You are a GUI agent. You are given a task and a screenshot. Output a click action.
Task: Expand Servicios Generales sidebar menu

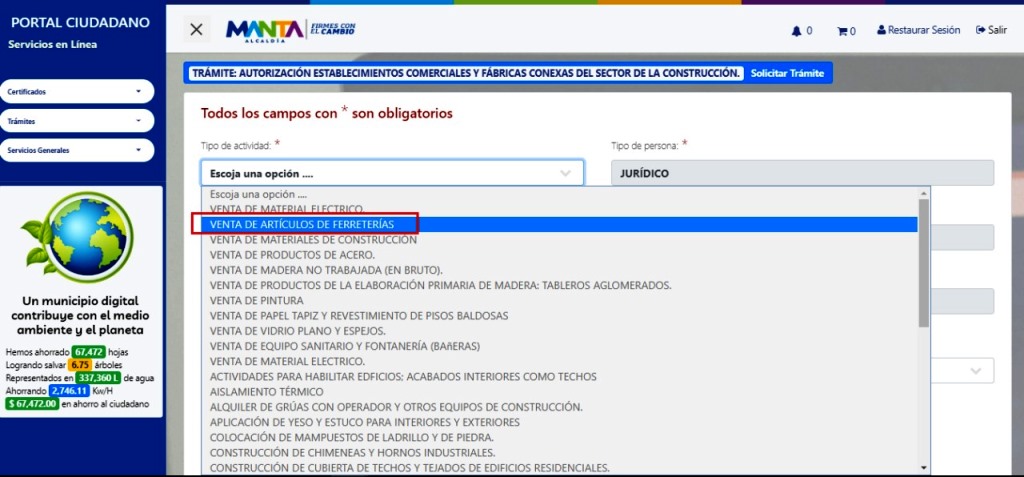click(76, 150)
